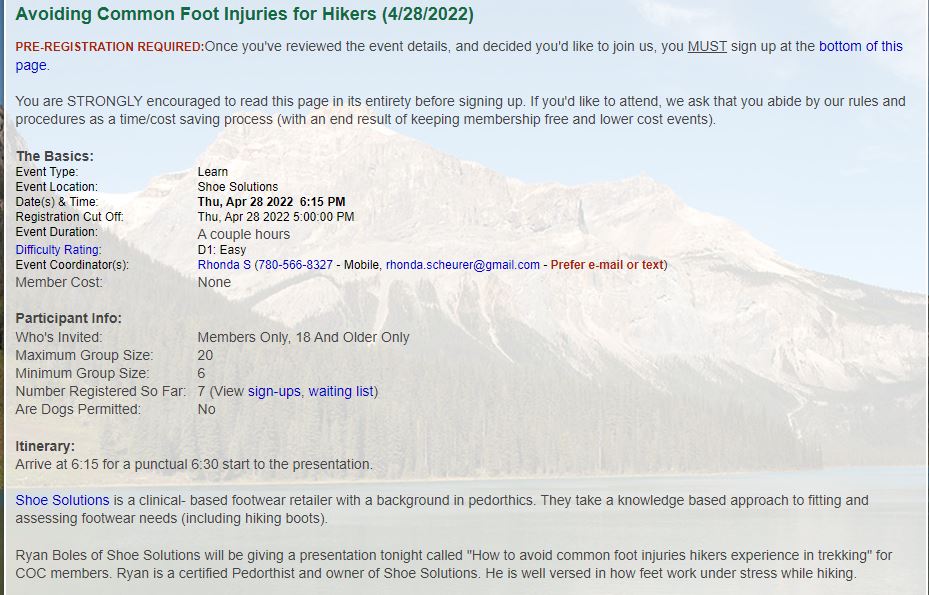The height and width of the screenshot is (595, 929).
Task: Follow the "bottom of this" page link
Action: [x=860, y=46]
